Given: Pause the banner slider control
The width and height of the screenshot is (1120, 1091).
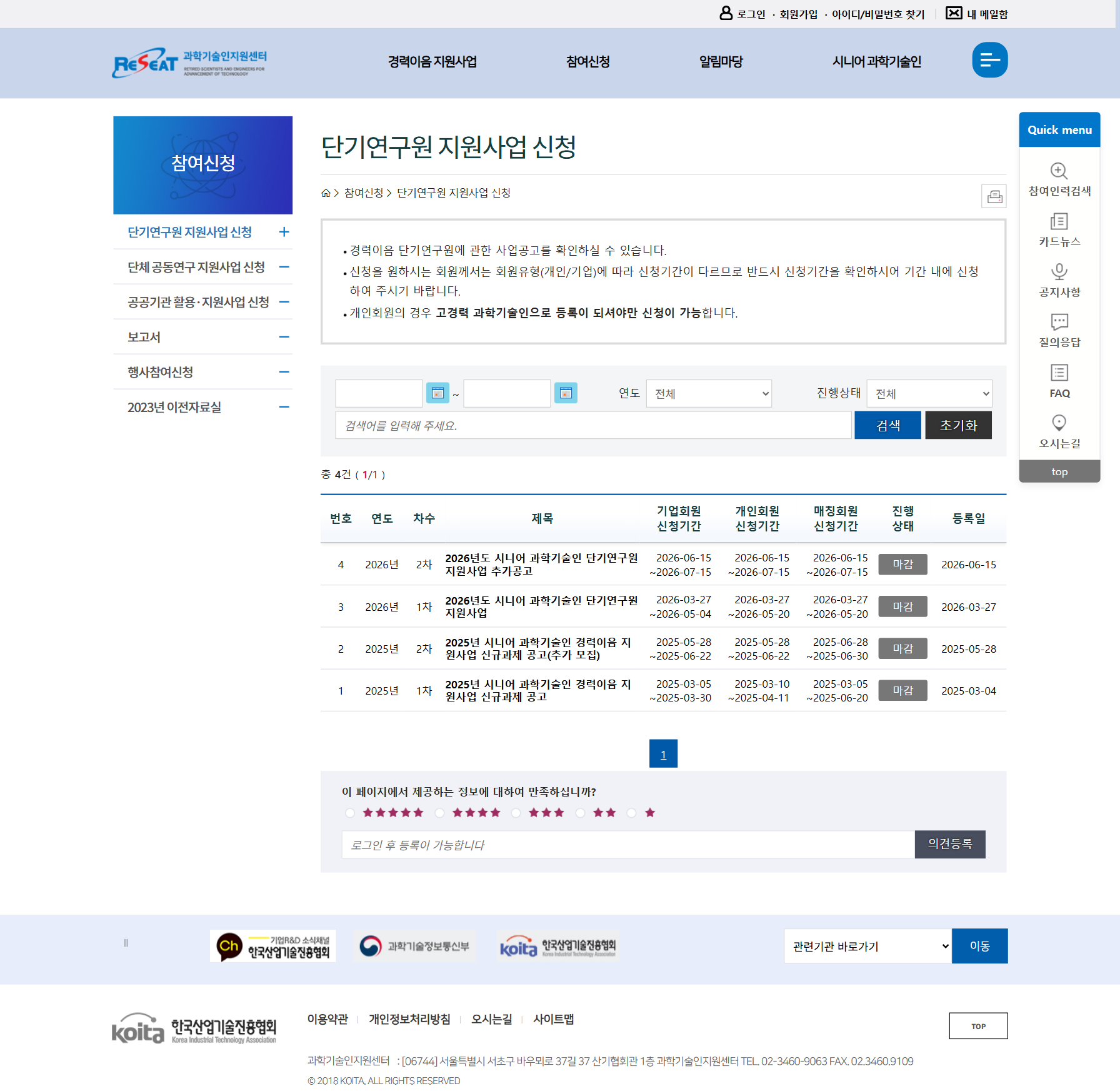Looking at the screenshot, I should [126, 943].
